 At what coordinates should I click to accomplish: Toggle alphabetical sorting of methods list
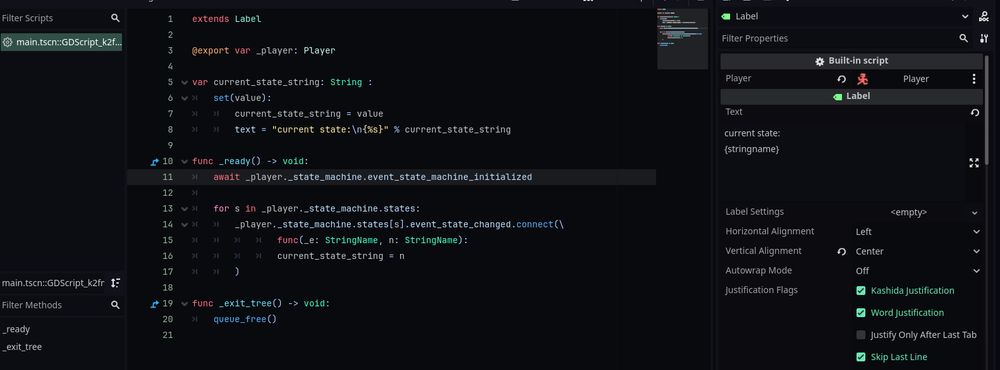click(115, 283)
